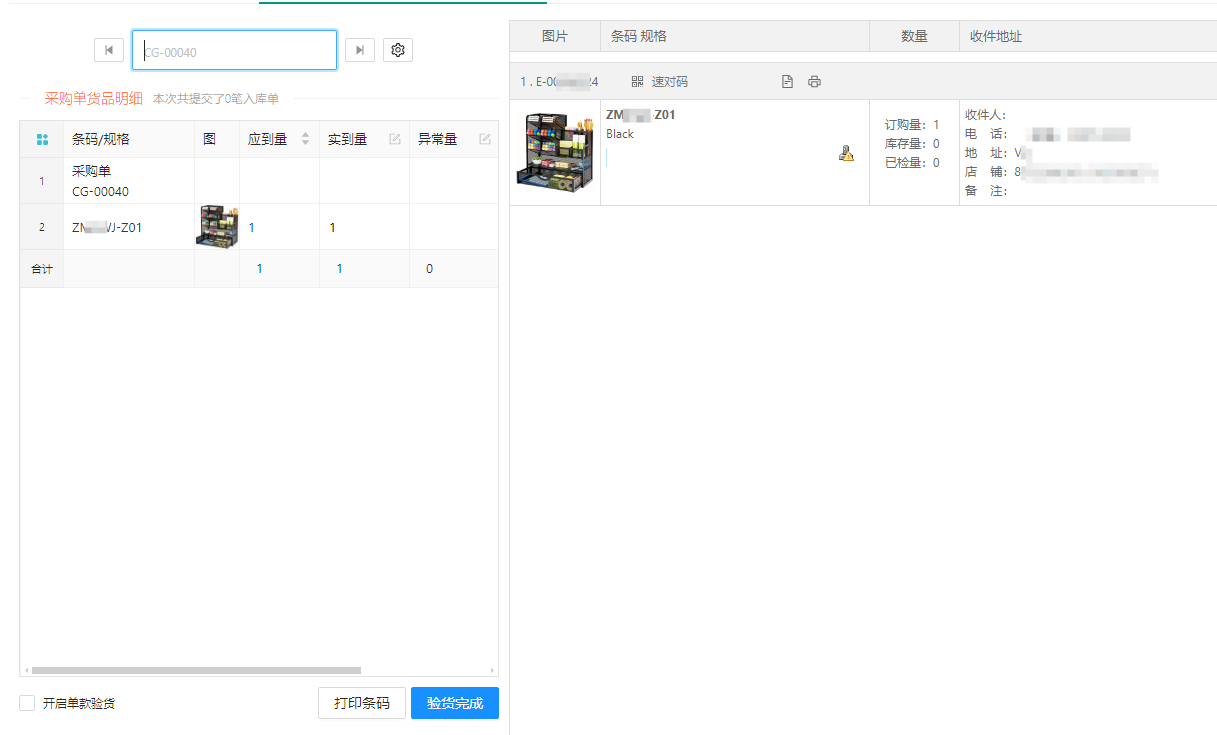1217x735 pixels.
Task: Click the printer icon in order row
Action: click(814, 82)
